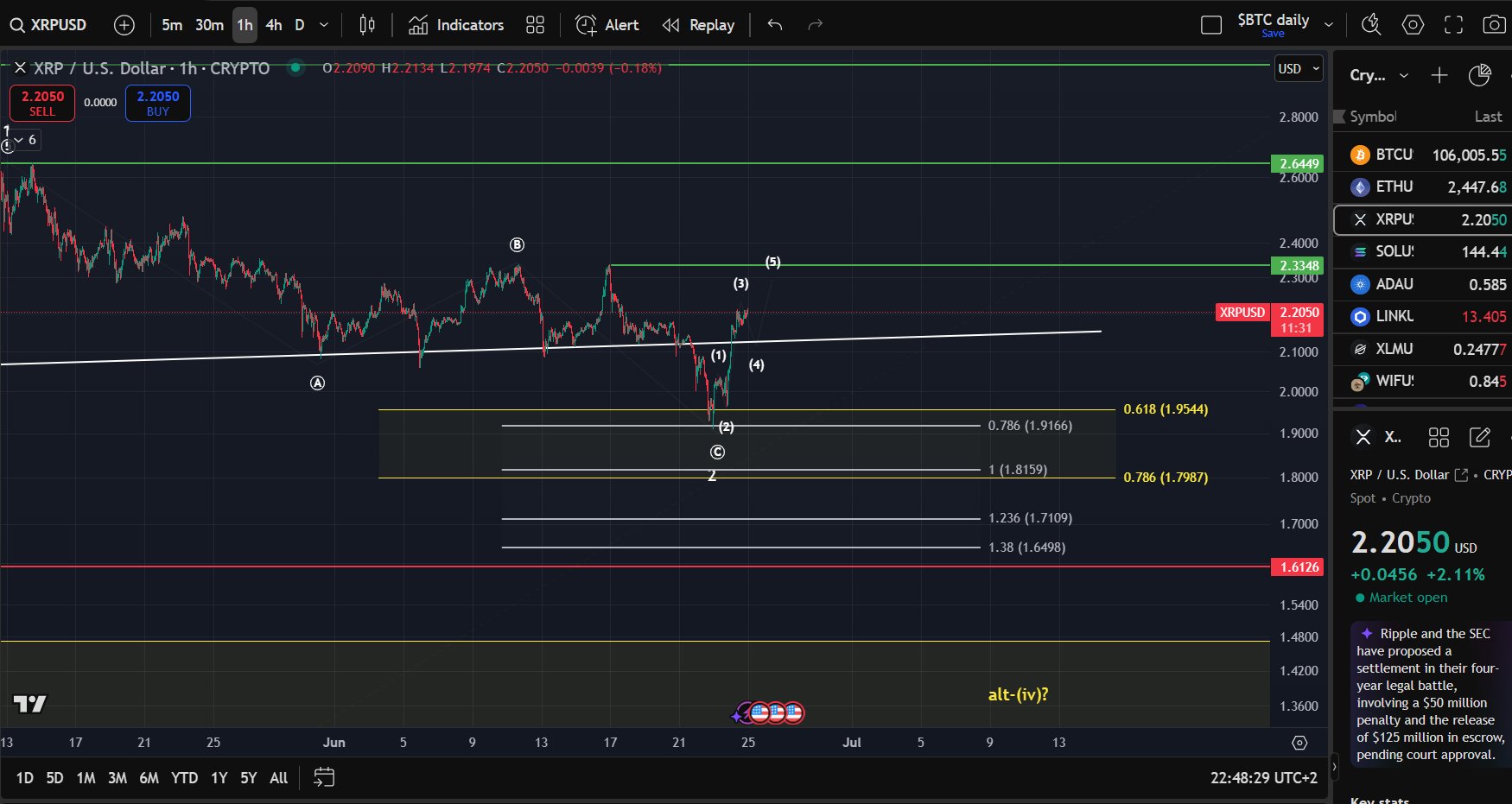The height and width of the screenshot is (804, 1512).
Task: Click the edit note icon in details panel
Action: 1480,438
